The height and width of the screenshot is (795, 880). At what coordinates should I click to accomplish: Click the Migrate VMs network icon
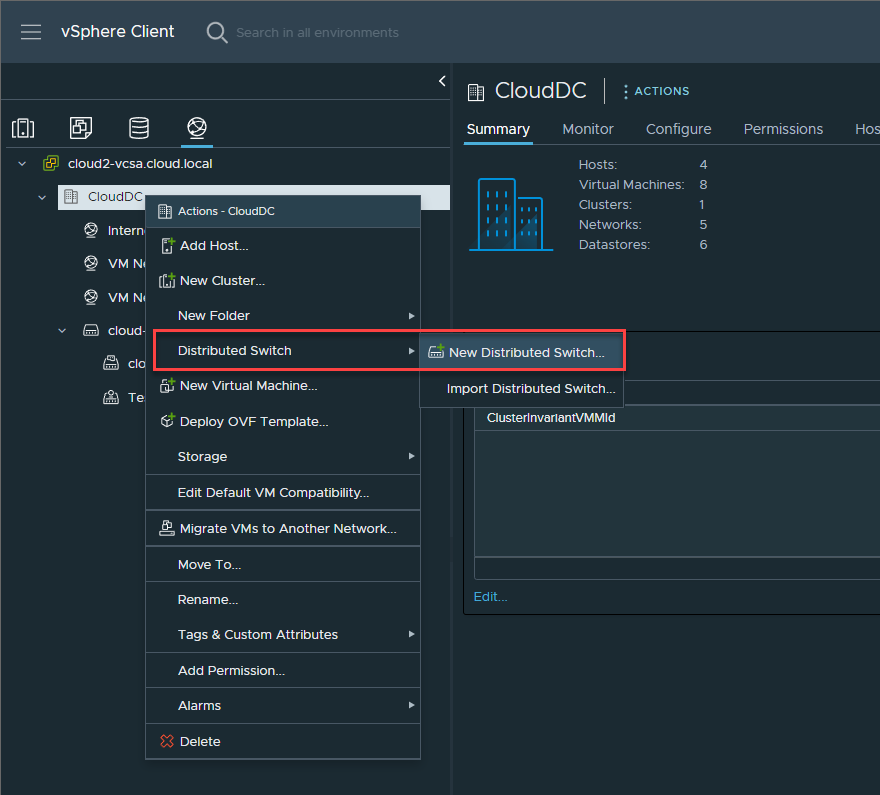pos(167,528)
